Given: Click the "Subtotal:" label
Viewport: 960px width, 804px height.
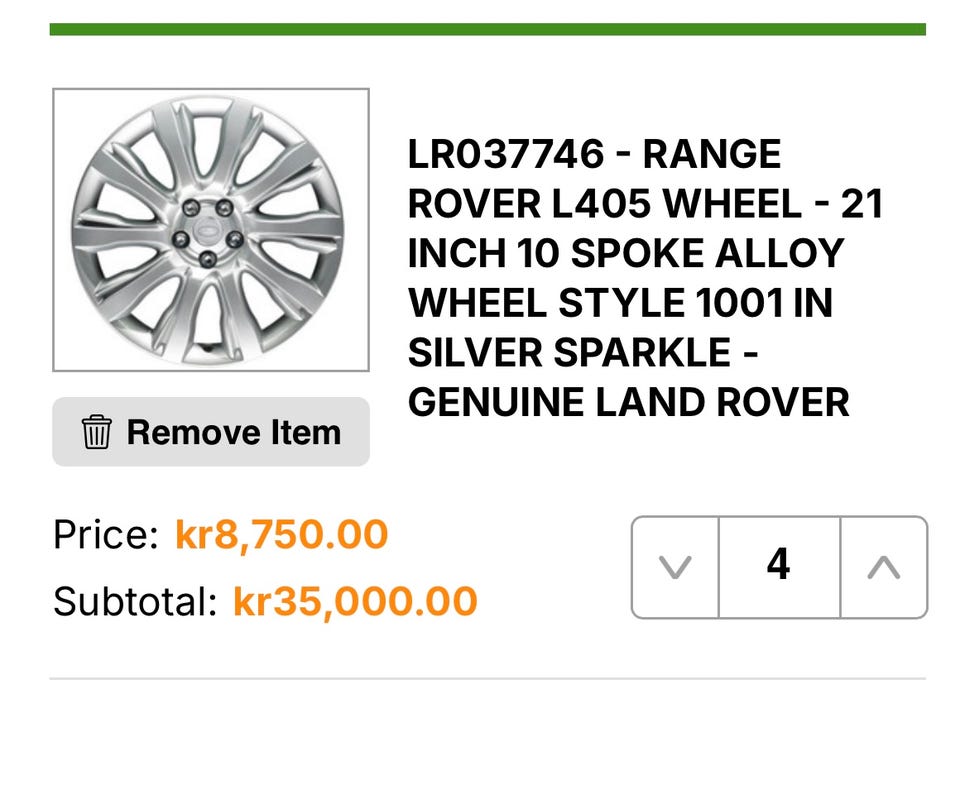Looking at the screenshot, I should tap(134, 601).
